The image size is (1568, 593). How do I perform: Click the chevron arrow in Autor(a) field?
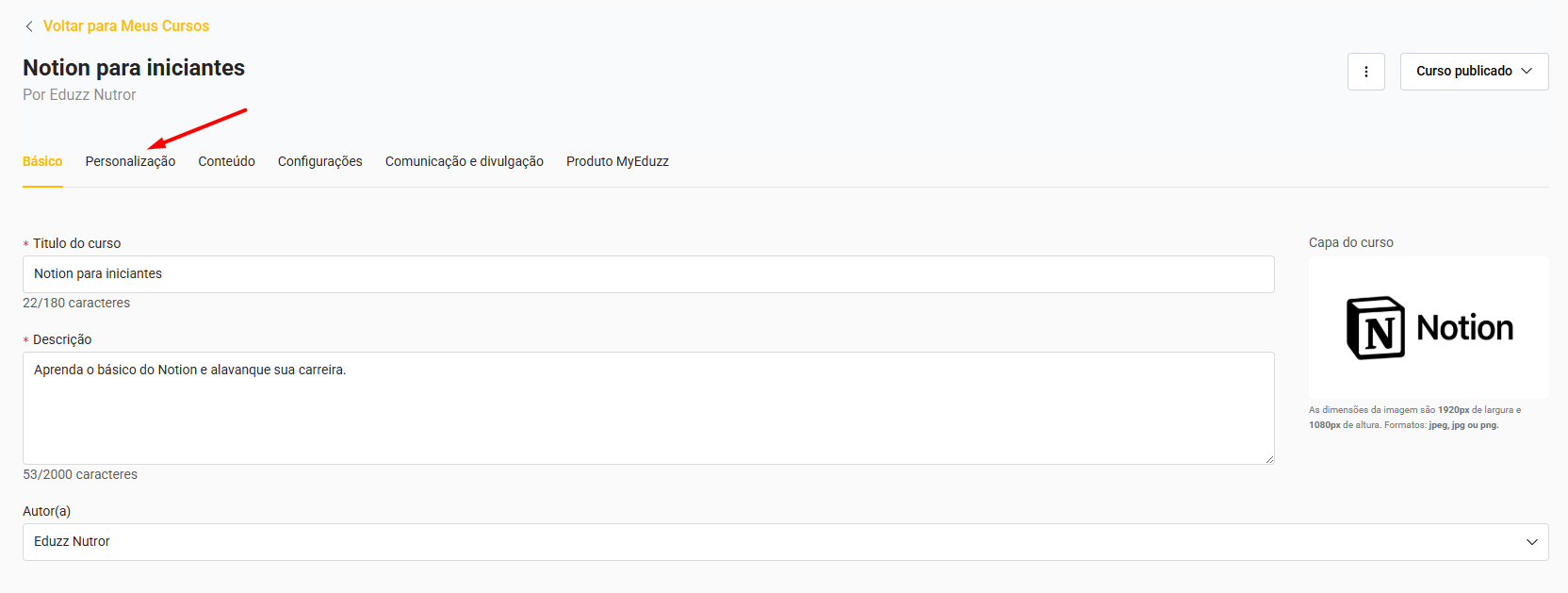click(x=1531, y=542)
